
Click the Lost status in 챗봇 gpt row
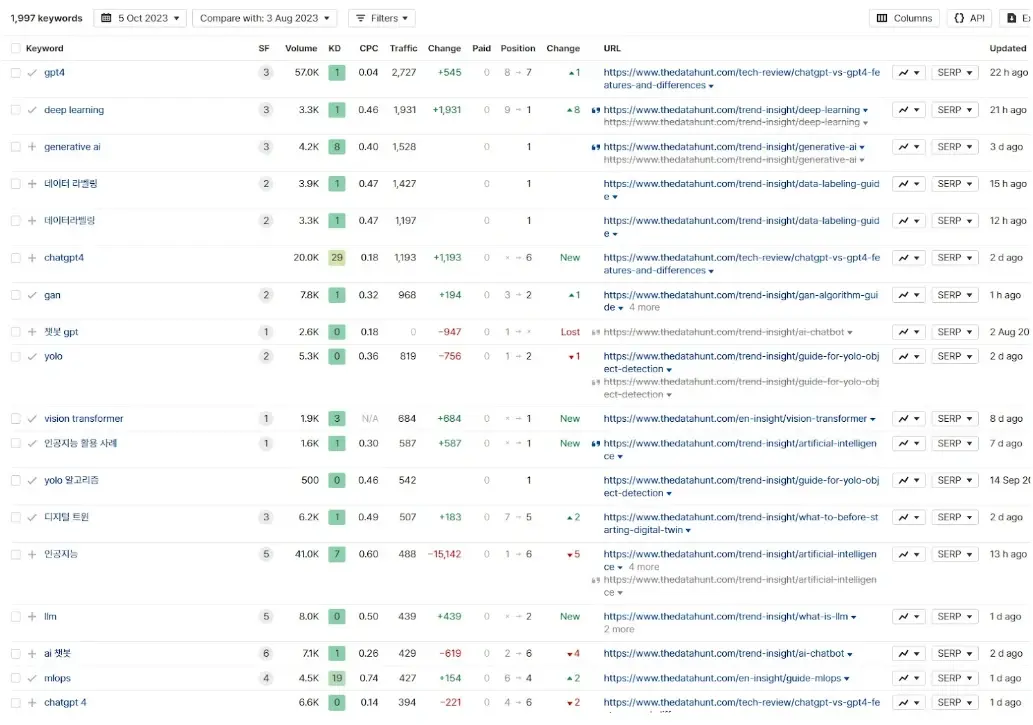click(570, 332)
